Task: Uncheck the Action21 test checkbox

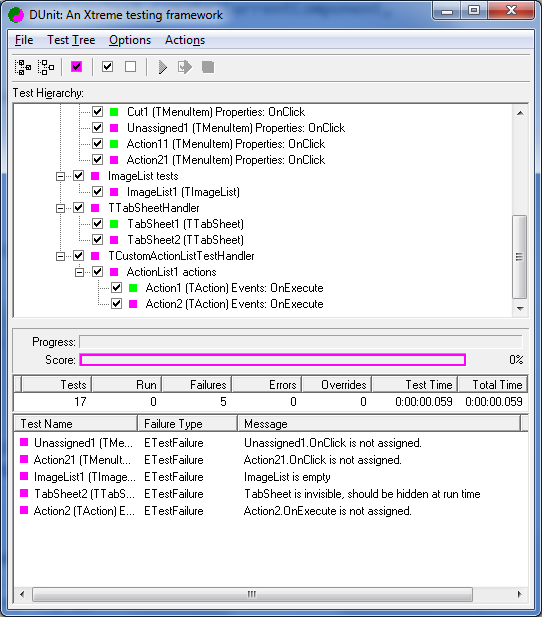Action: coord(98,160)
